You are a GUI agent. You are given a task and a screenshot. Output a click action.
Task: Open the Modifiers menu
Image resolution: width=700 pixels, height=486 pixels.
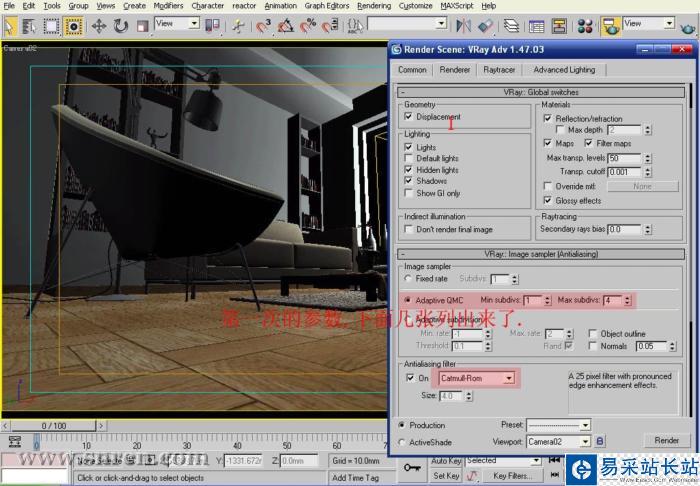coord(168,6)
